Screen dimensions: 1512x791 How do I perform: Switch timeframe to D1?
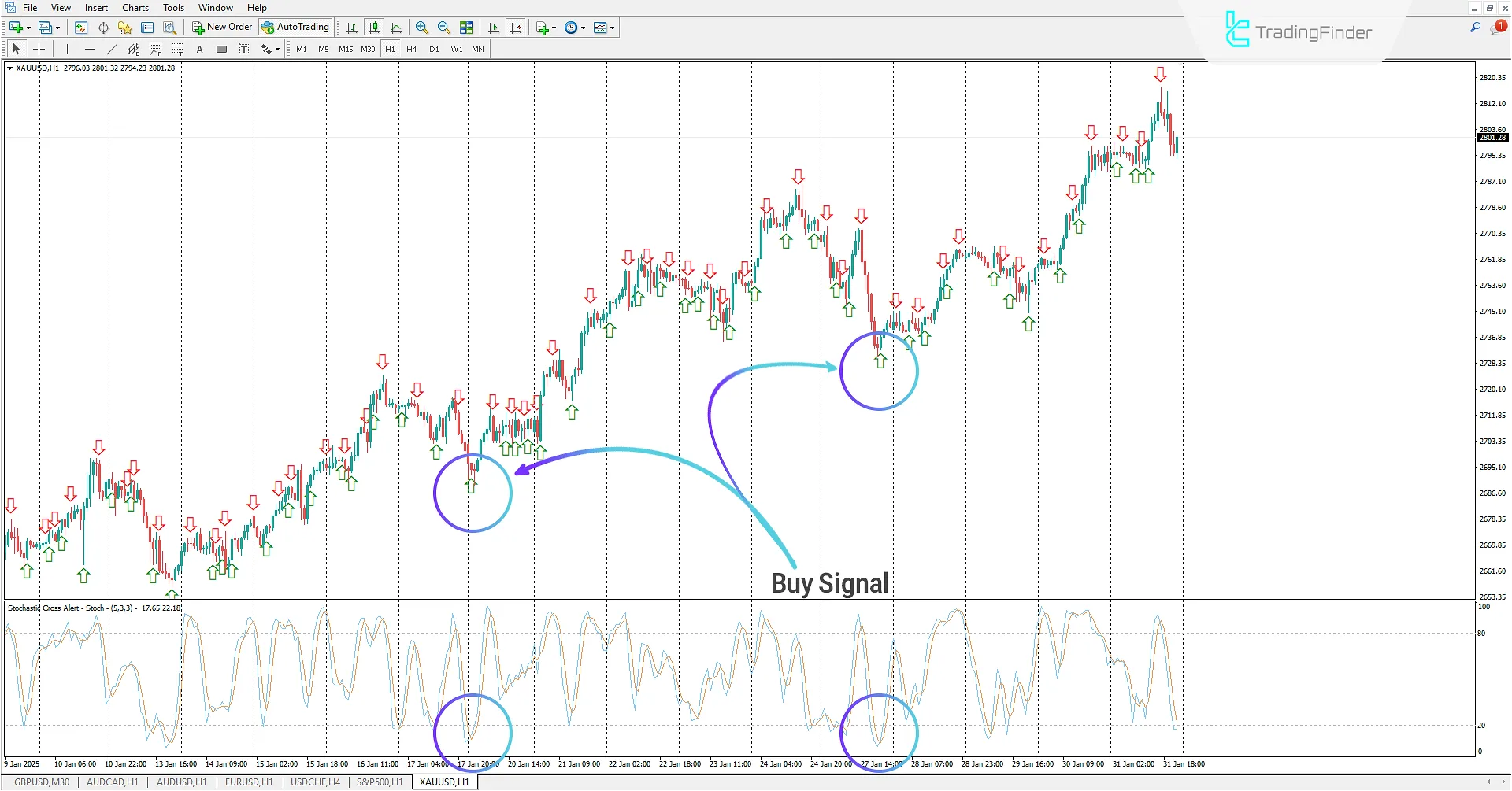click(x=434, y=49)
